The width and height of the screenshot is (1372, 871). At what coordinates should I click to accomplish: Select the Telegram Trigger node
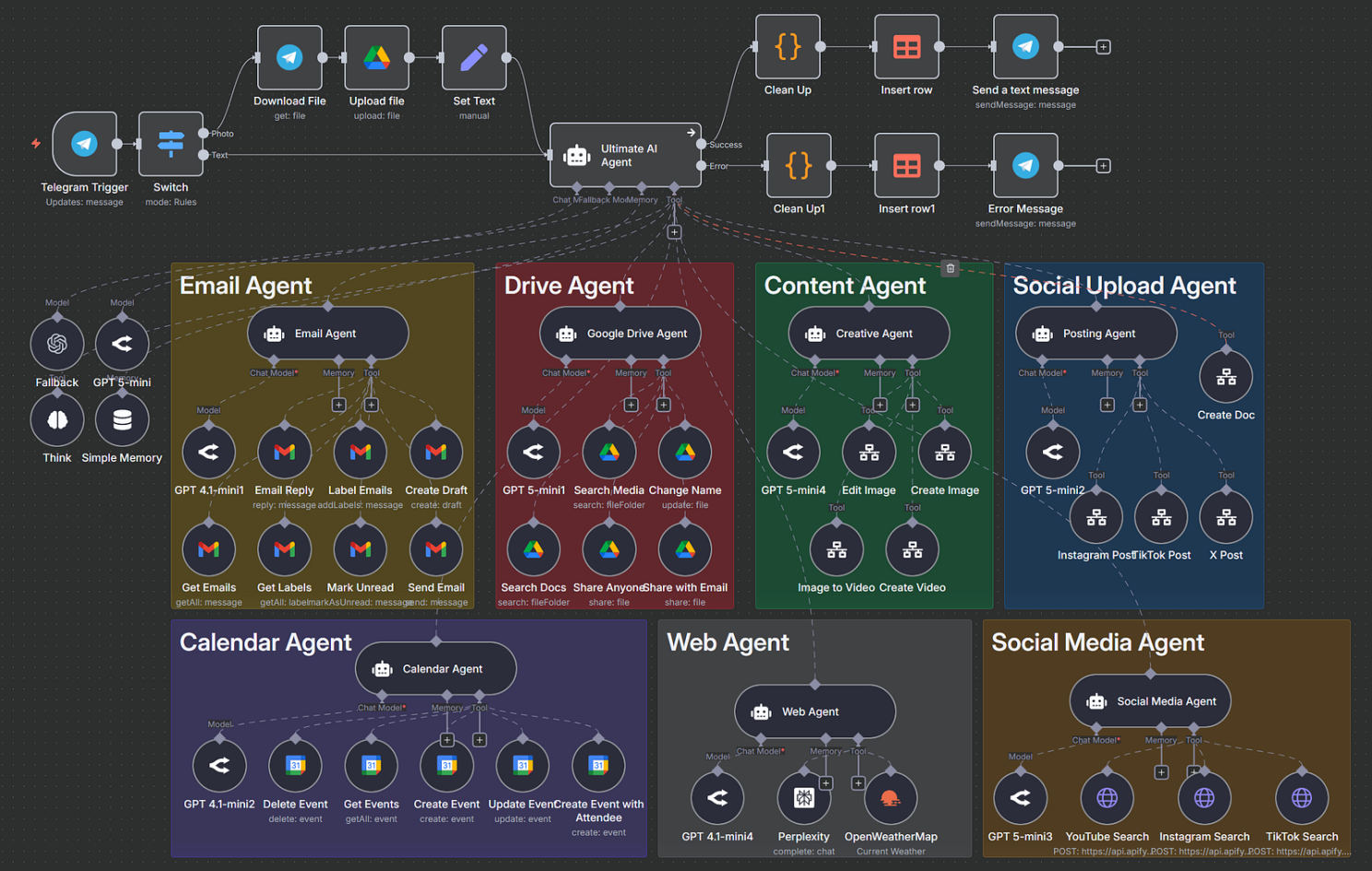[85, 144]
